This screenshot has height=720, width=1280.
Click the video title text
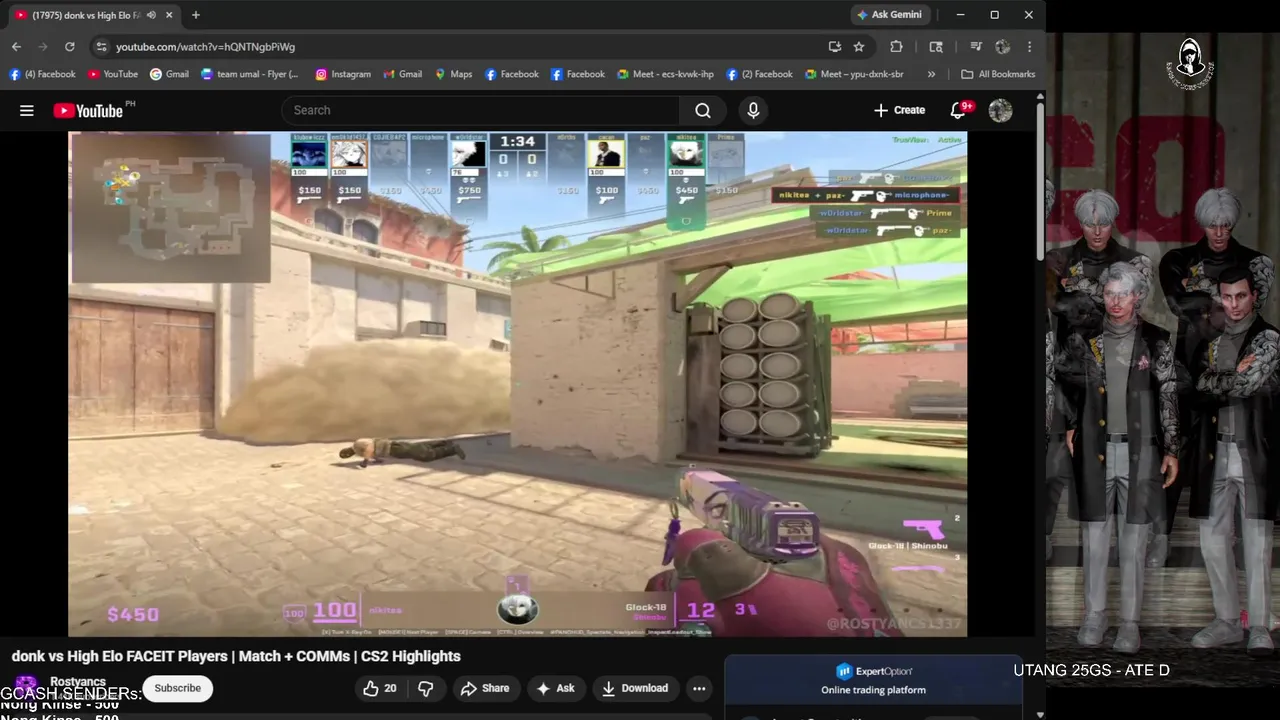pyautogui.click(x=236, y=656)
